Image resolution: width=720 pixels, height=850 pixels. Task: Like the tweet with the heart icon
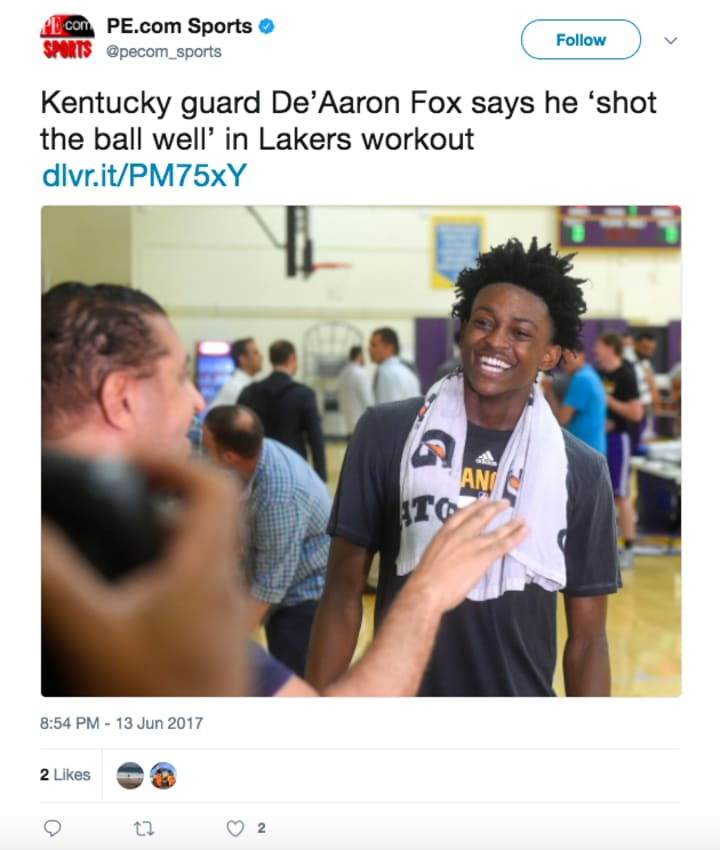pyautogui.click(x=235, y=828)
